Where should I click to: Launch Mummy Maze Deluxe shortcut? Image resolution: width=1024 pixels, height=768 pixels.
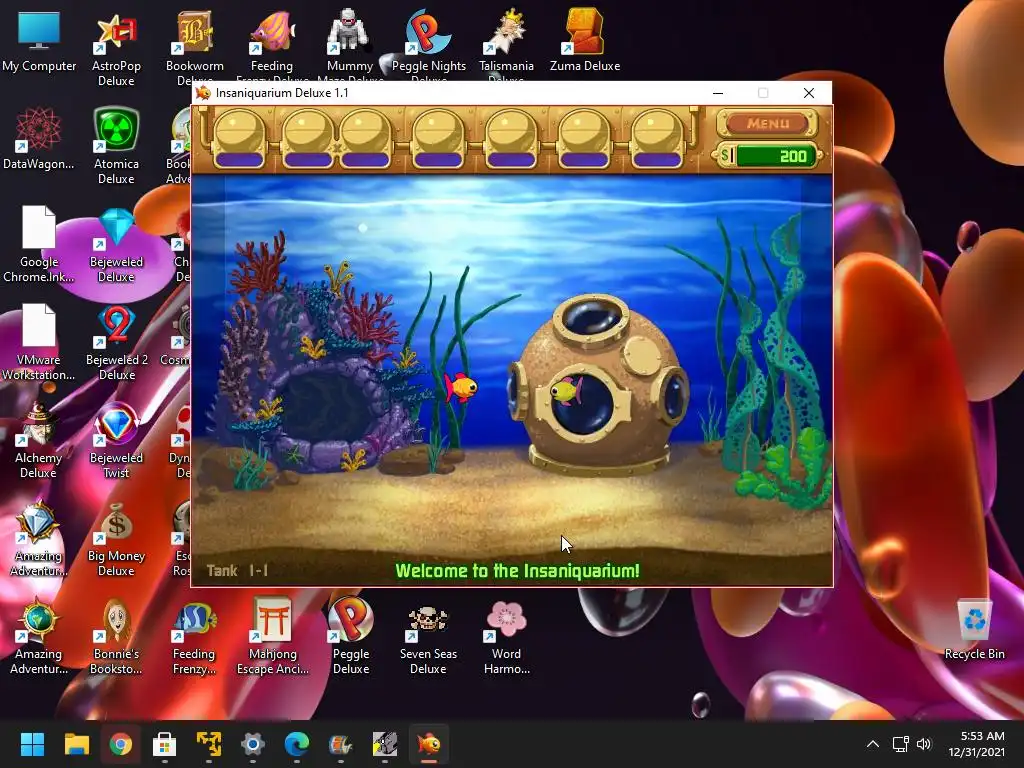point(349,46)
